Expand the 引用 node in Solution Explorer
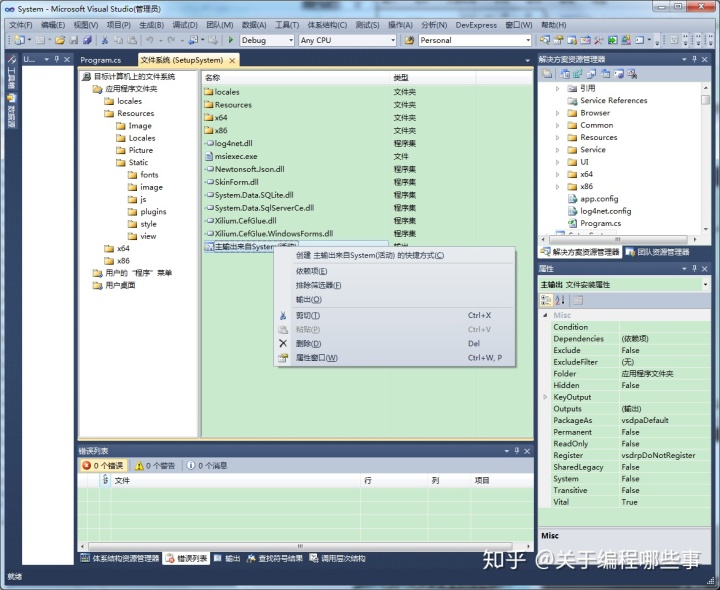Viewport: 720px width, 590px height. point(557,88)
